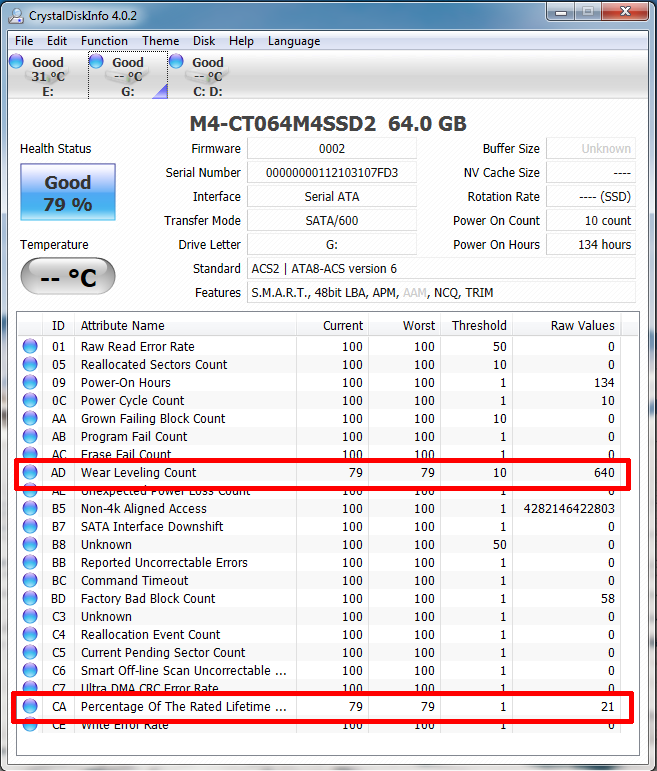Click status orb for Grown Failing Block Count

[x=30, y=418]
